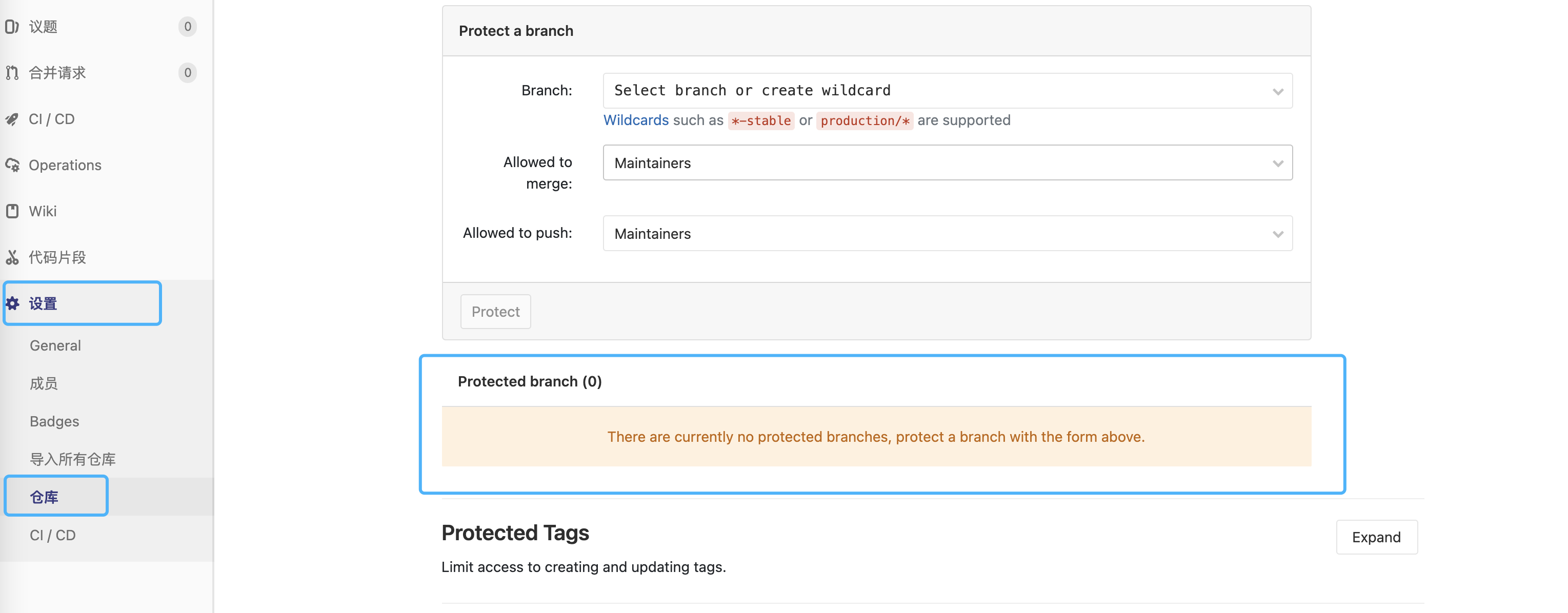Image resolution: width=1568 pixels, height=613 pixels.
Task: Click the merge requests (合并请求) icon
Action: click(12, 73)
